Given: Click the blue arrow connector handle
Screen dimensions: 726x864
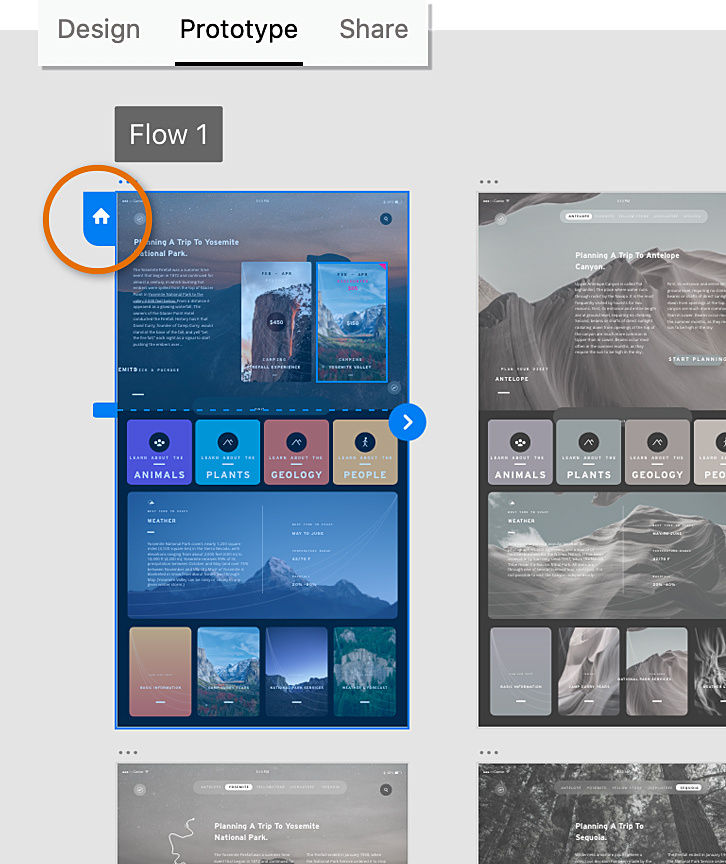Looking at the screenshot, I should [408, 422].
